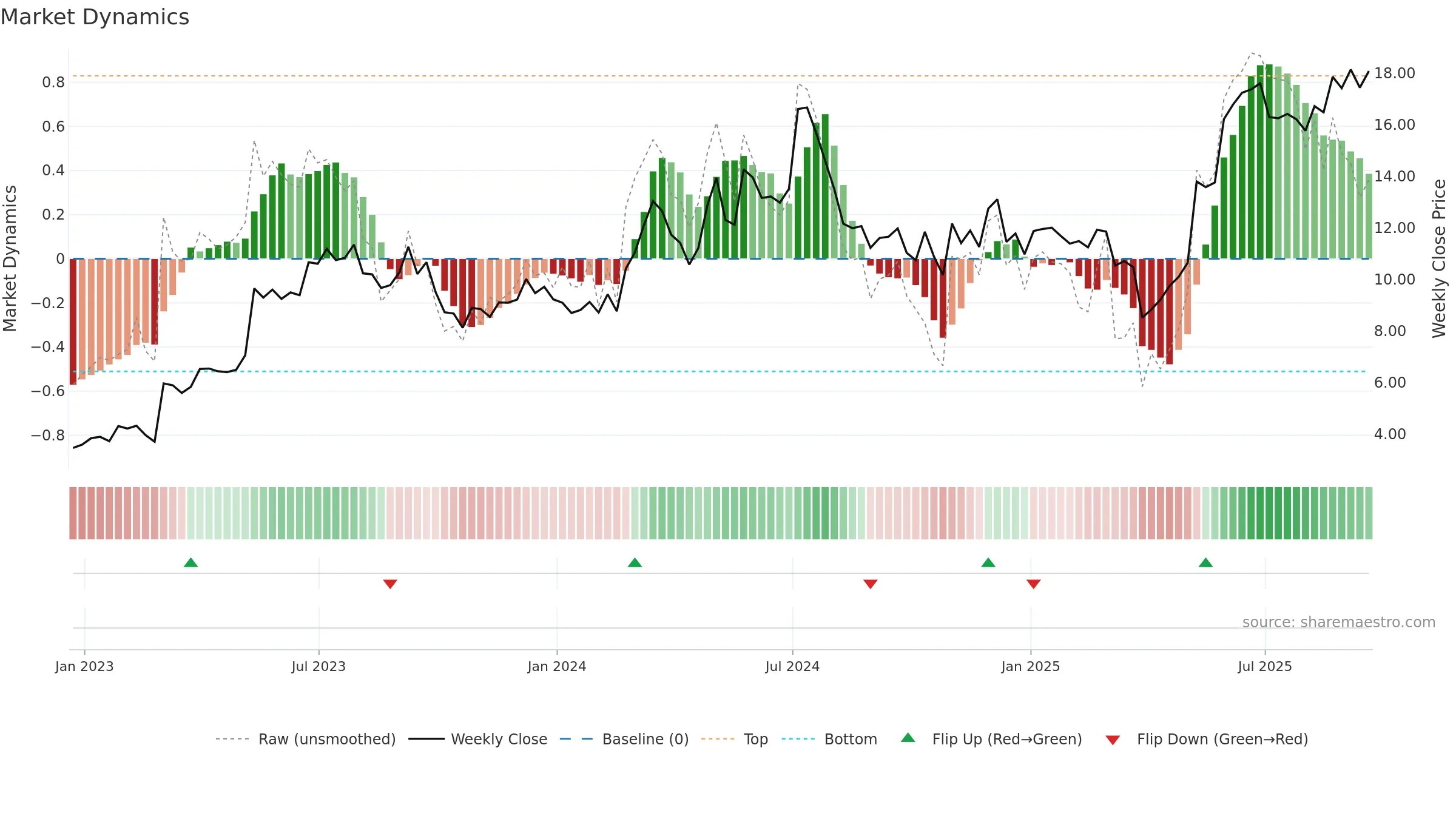
Task: Toggle the Baseline (0) legend entry
Action: click(624, 739)
